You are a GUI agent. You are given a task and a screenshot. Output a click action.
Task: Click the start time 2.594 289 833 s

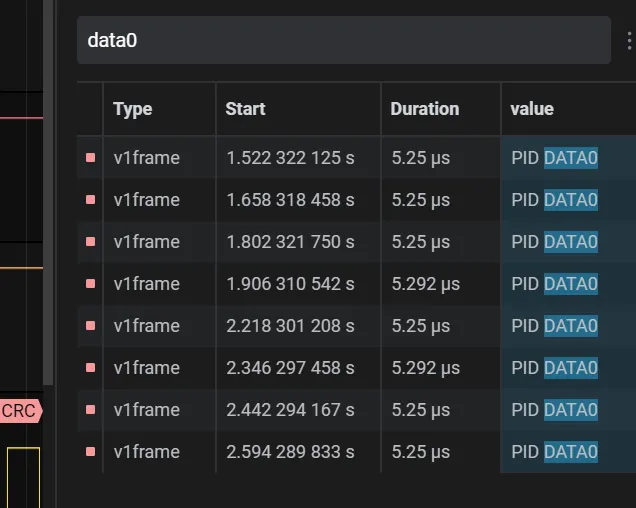tap(290, 452)
